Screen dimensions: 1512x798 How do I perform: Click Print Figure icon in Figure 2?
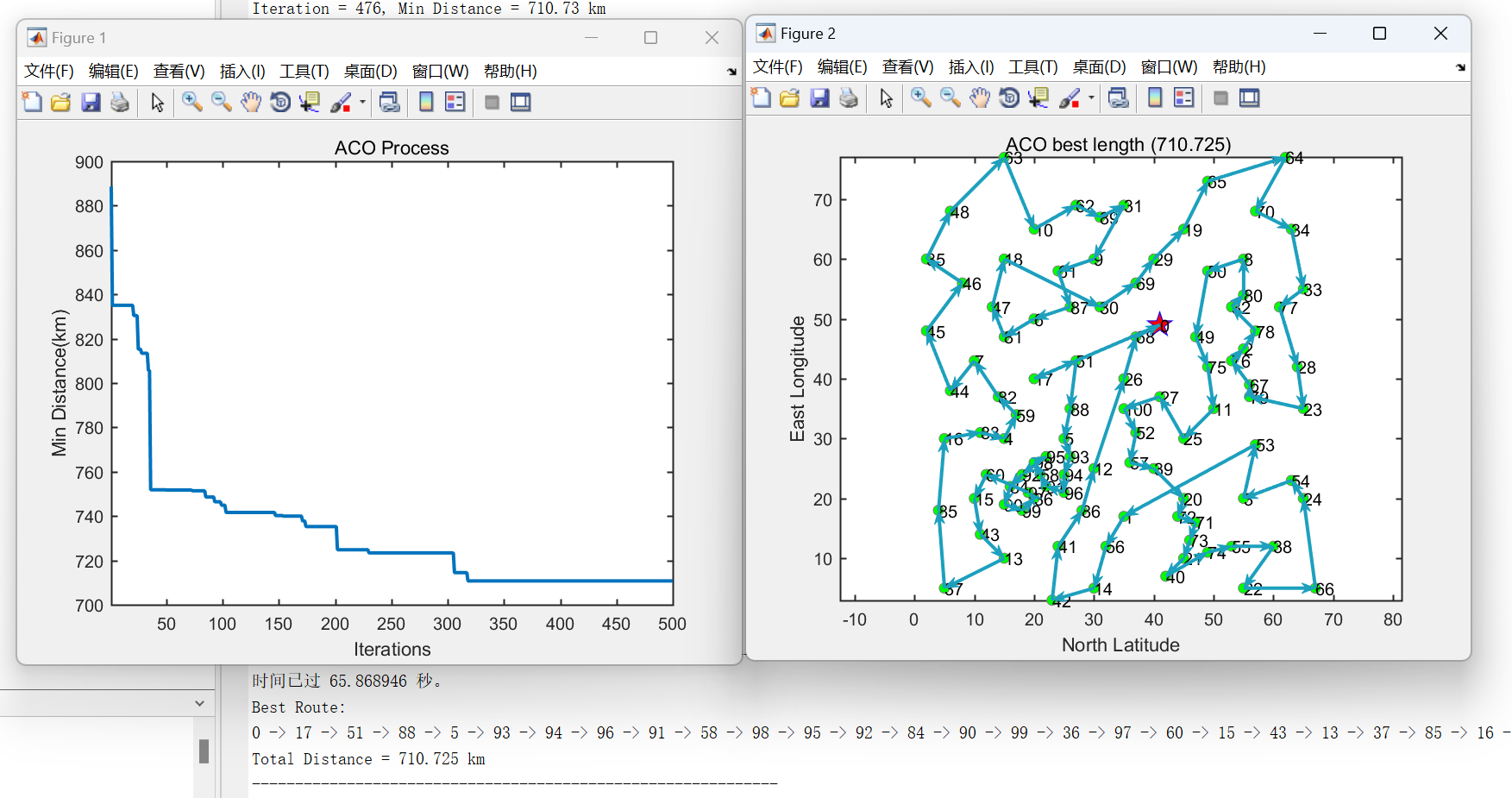point(849,97)
